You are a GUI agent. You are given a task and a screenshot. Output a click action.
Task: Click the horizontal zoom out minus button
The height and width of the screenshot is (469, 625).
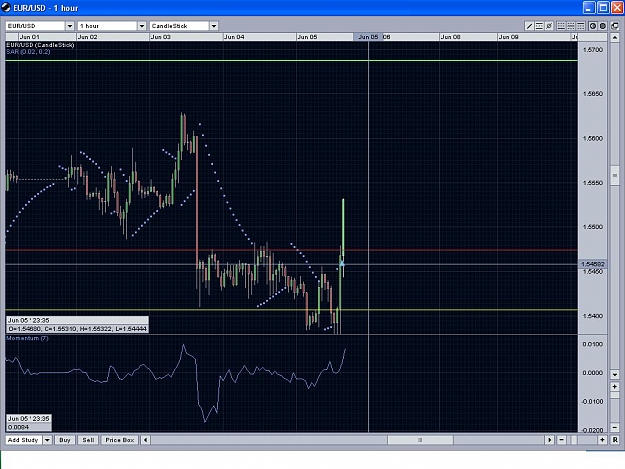tap(561, 440)
